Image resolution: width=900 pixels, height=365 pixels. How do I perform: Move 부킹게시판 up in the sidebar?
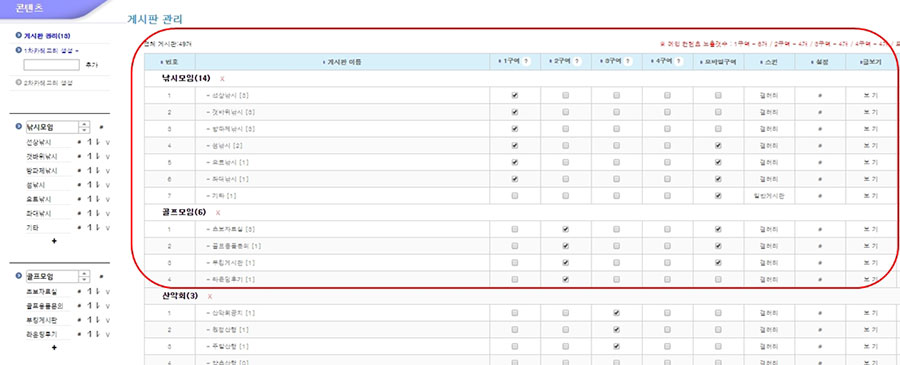[x=90, y=320]
